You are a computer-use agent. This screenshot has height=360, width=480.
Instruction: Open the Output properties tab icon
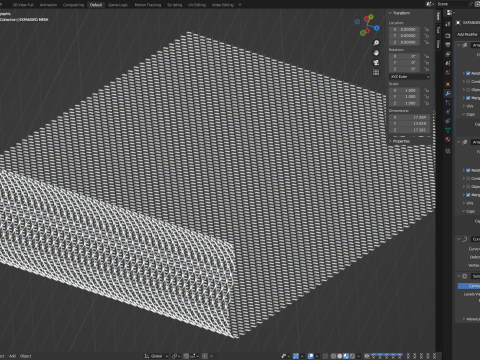tap(448, 45)
